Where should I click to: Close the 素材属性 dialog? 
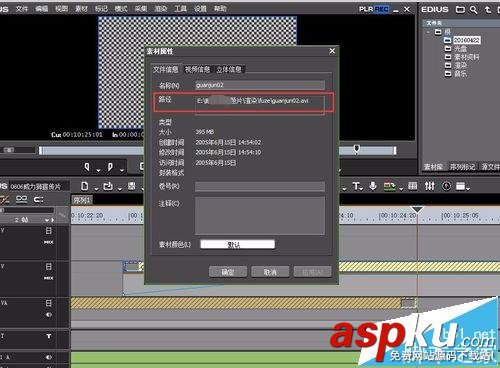click(x=332, y=51)
